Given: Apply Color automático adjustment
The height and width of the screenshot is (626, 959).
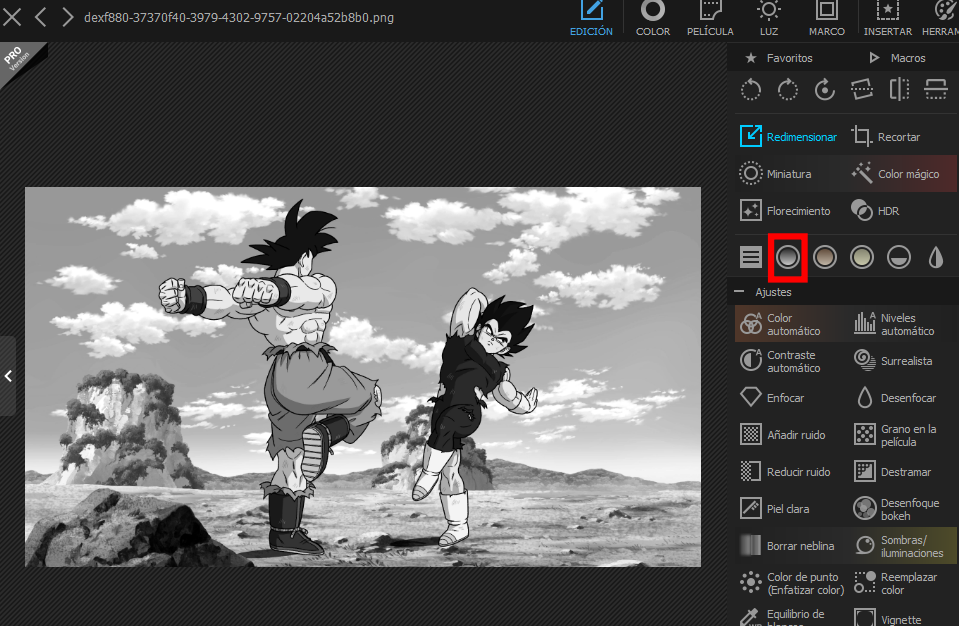Looking at the screenshot, I should 789,324.
